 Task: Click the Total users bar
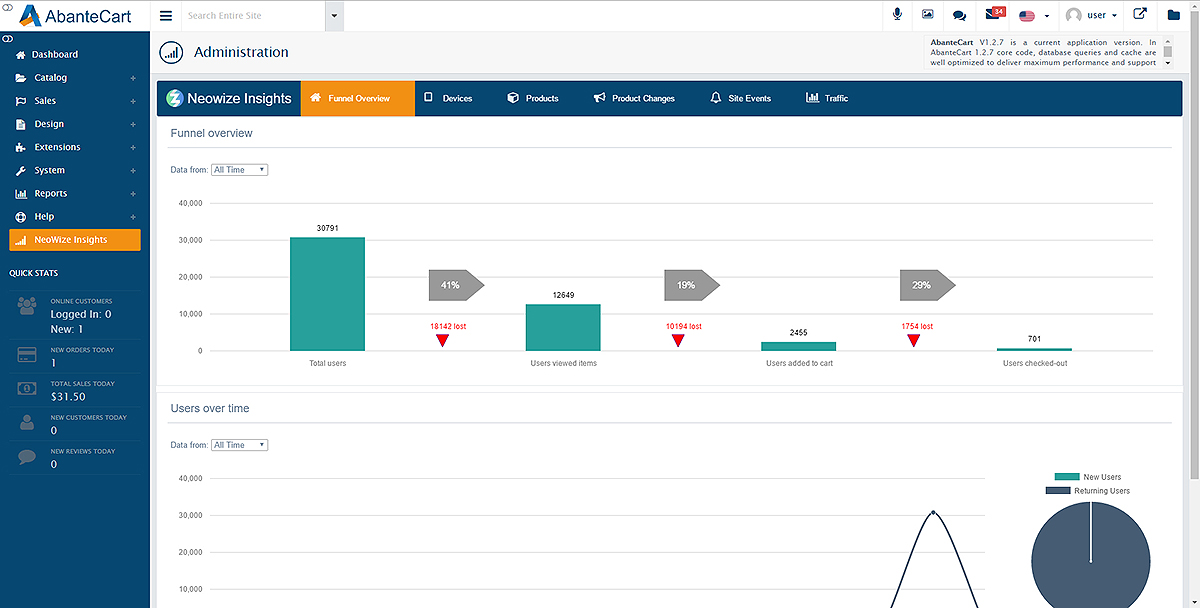point(327,294)
